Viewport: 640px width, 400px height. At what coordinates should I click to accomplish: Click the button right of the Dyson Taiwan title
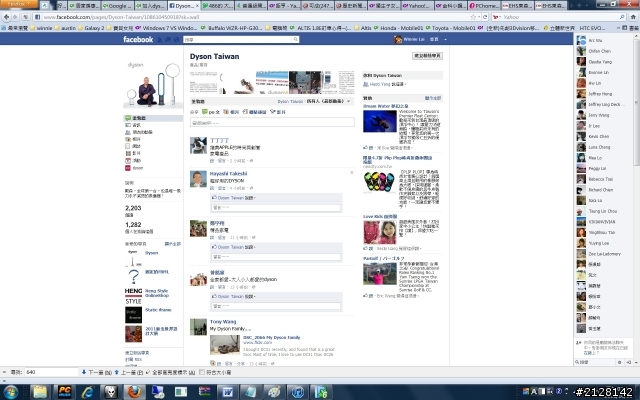pyautogui.click(x=427, y=56)
